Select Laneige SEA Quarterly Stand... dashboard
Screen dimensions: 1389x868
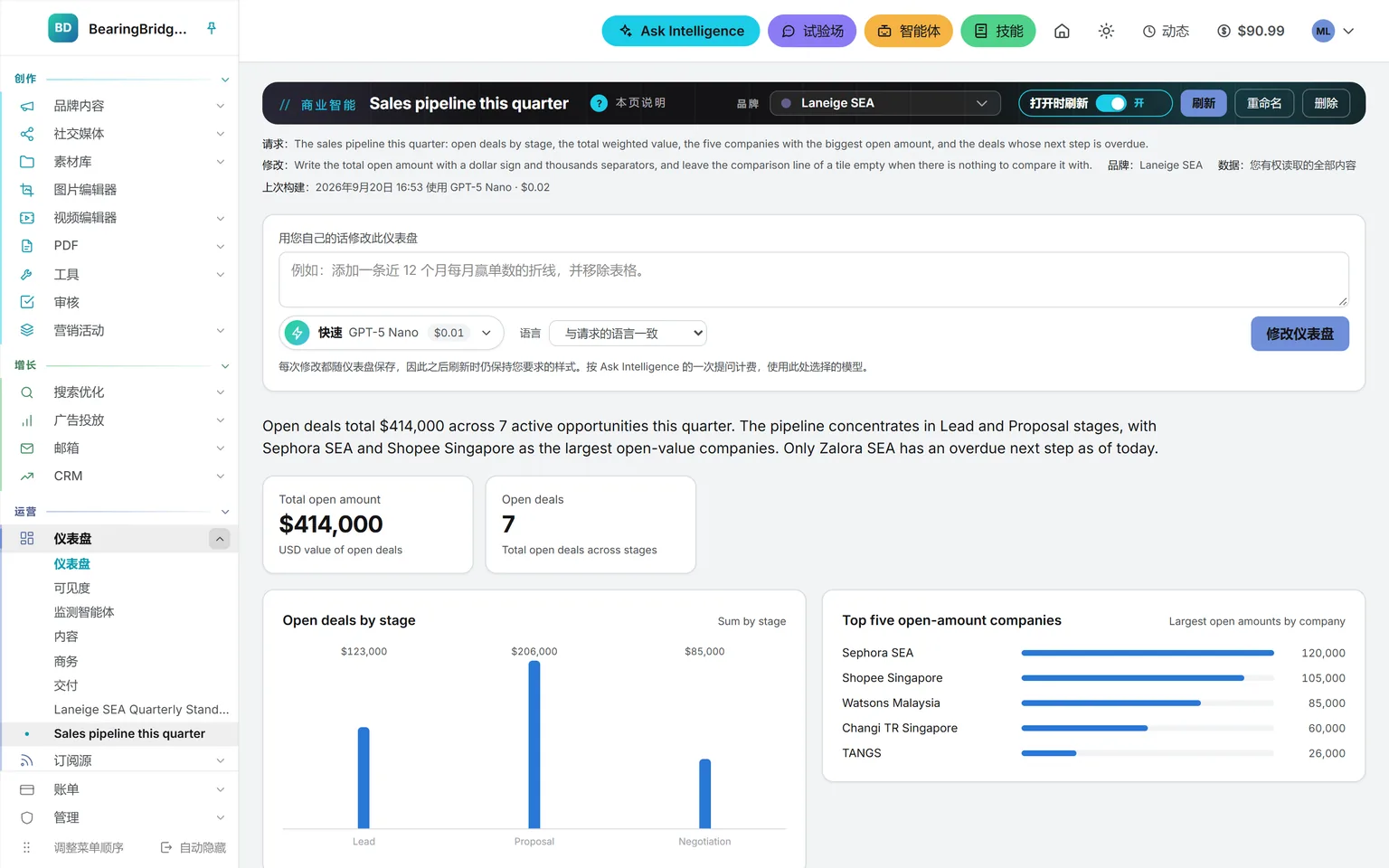(x=141, y=710)
